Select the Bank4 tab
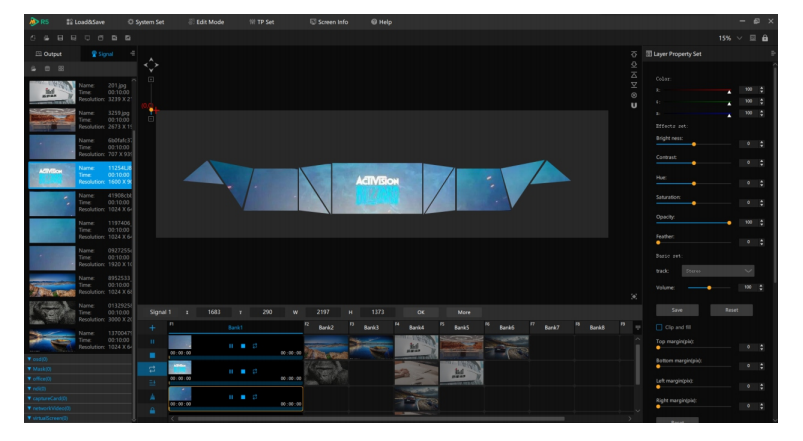The image size is (803, 441). click(416, 327)
